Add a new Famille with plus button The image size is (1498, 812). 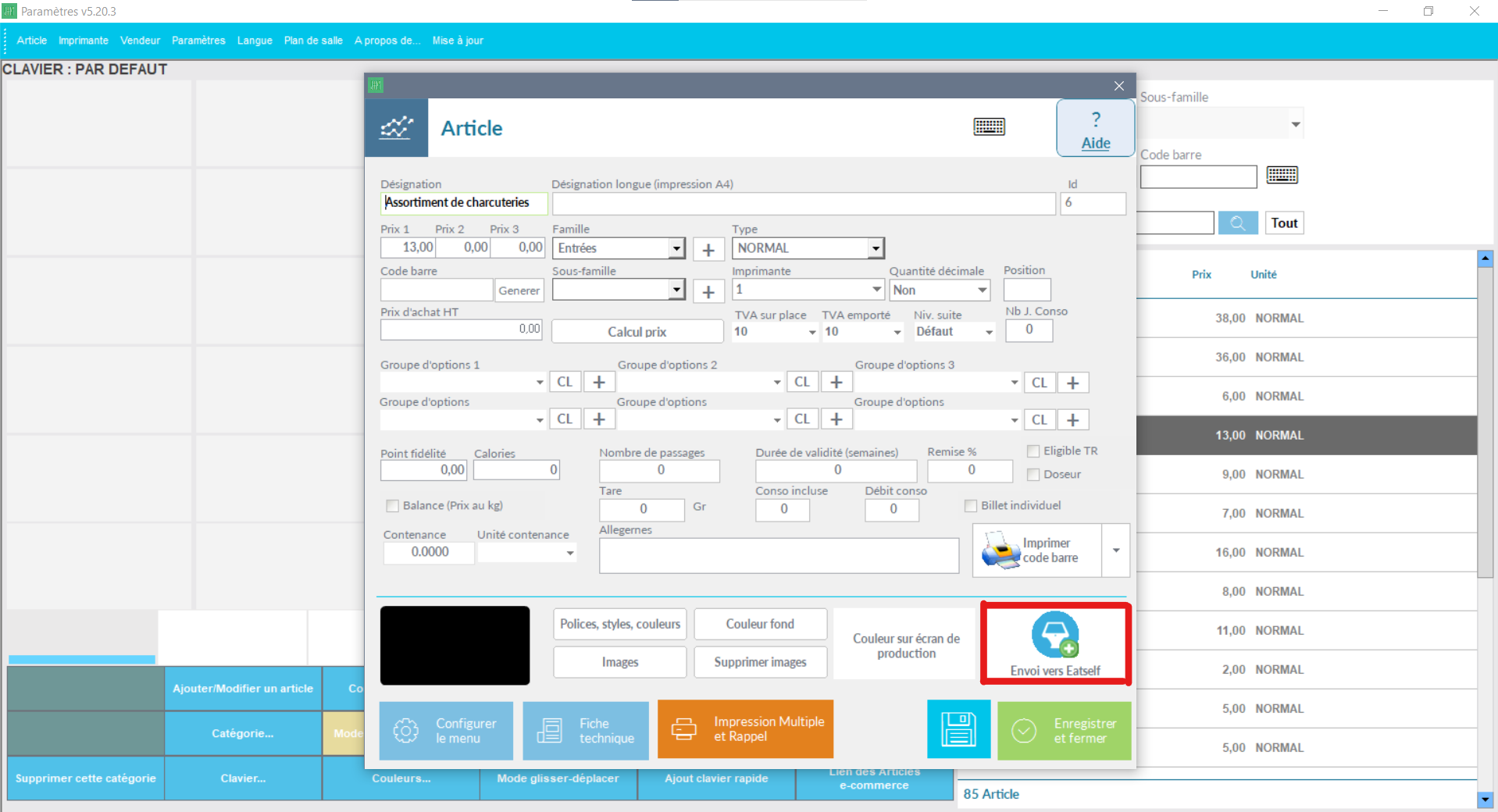[708, 250]
